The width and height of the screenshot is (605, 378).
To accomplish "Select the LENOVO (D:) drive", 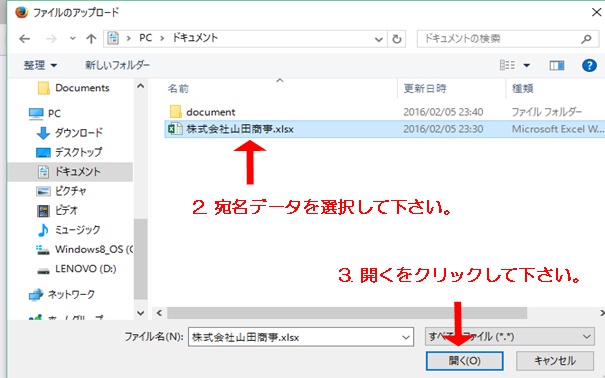I will [76, 269].
